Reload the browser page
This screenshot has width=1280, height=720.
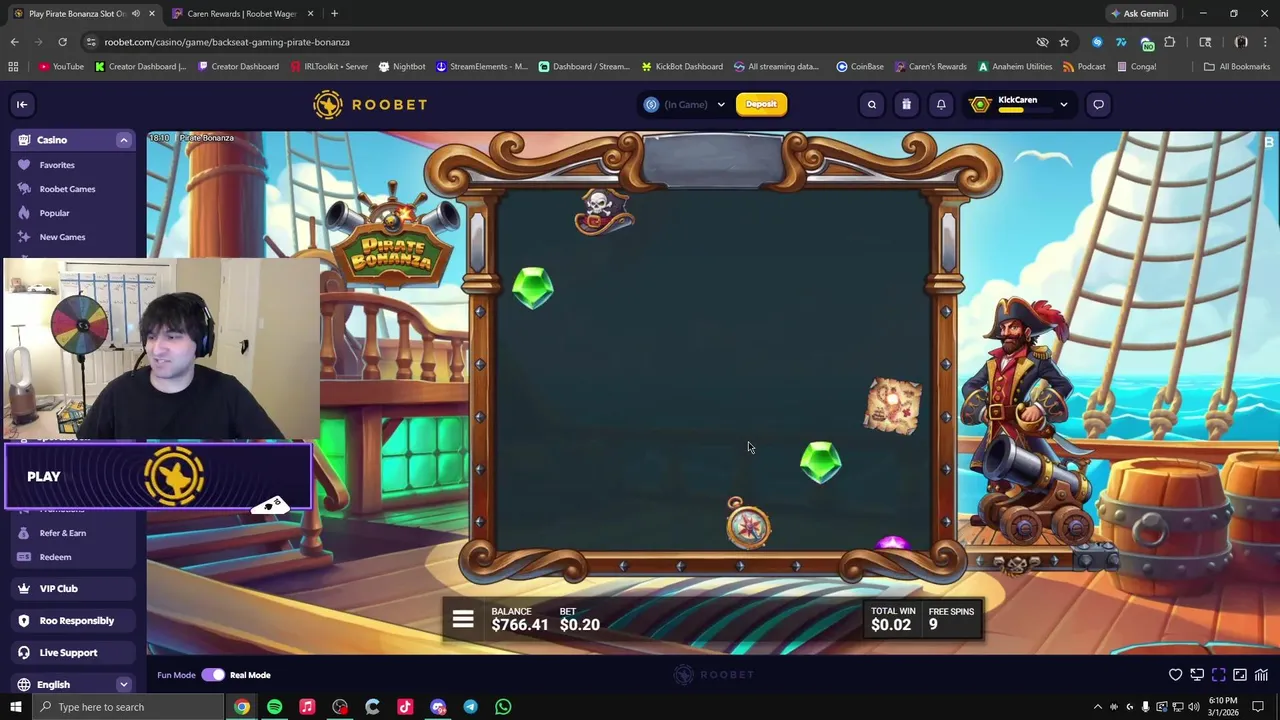62,42
